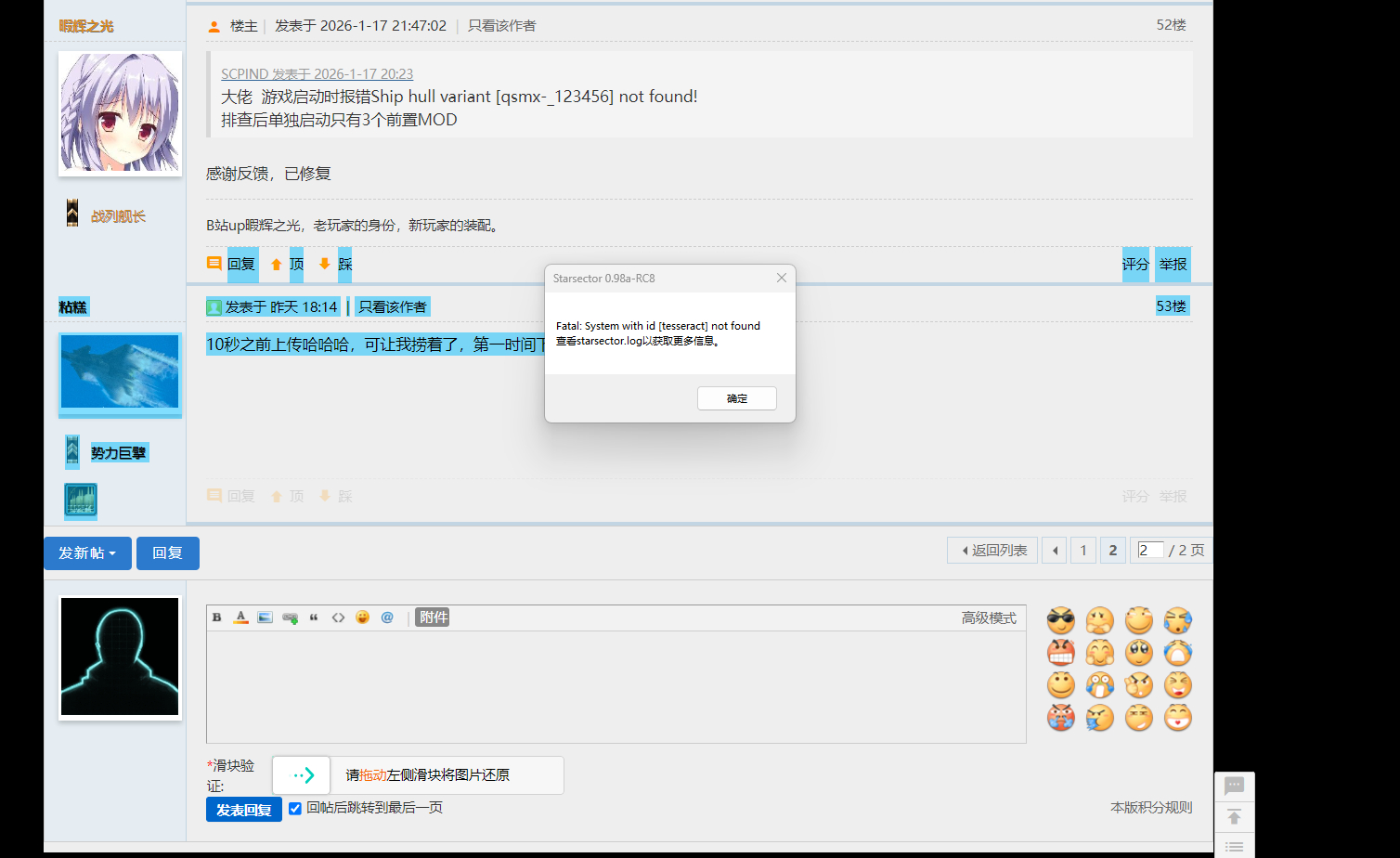Confirm the Starsector error with 确定

point(736,397)
